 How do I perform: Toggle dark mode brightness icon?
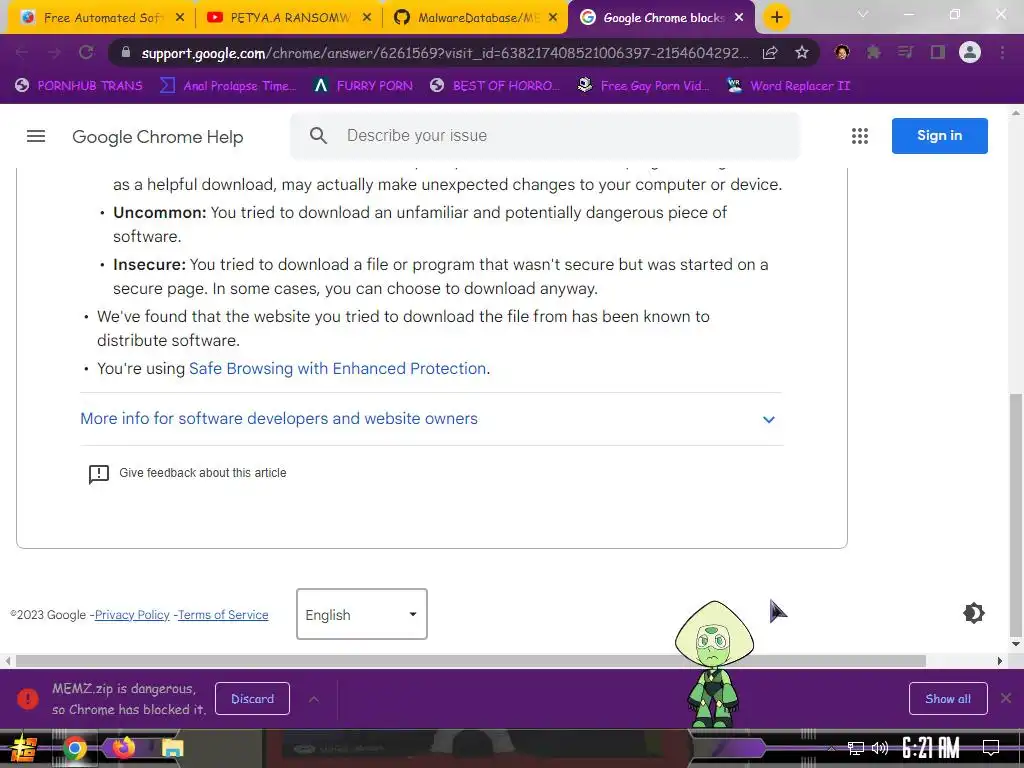(974, 613)
